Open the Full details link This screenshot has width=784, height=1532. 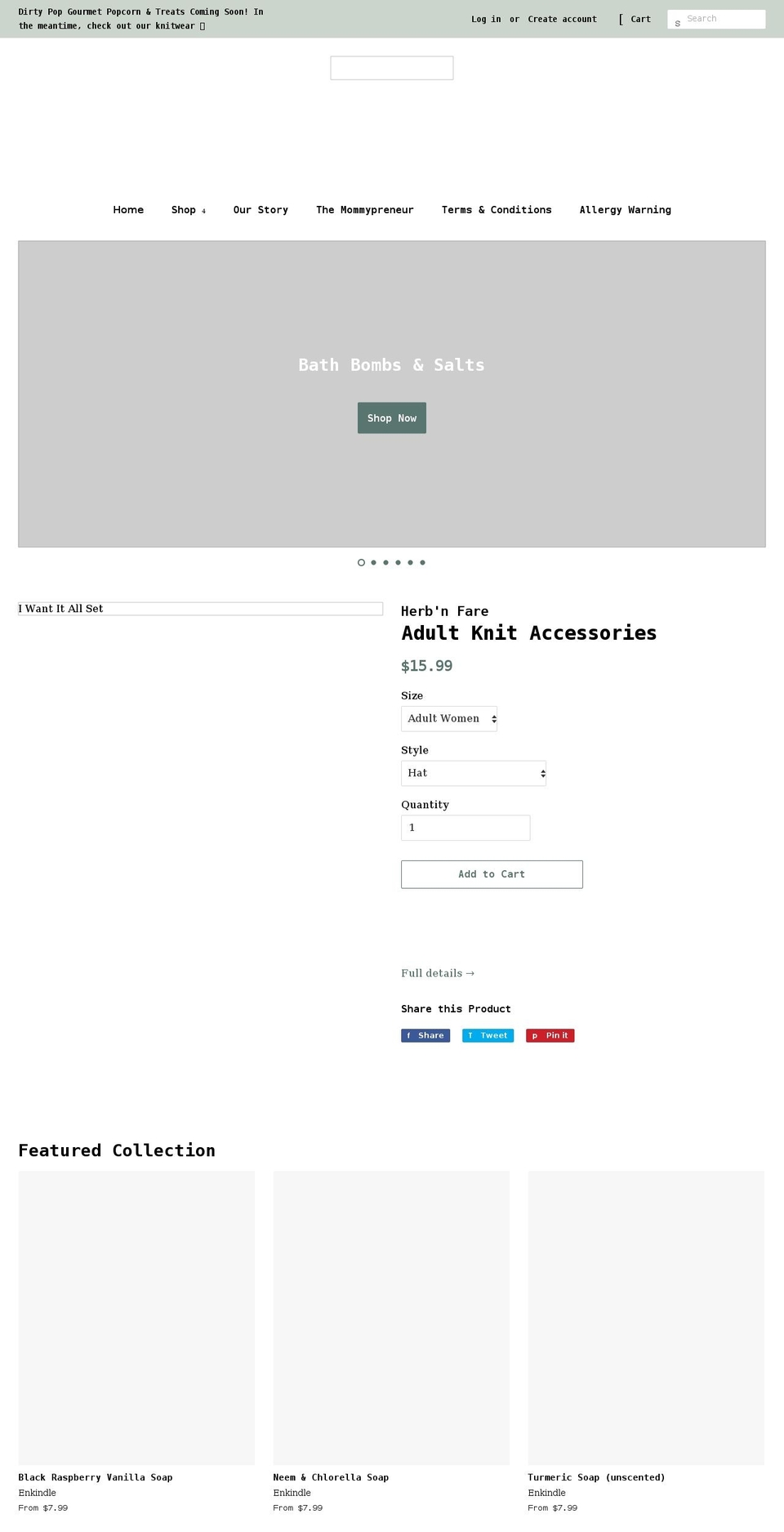438,973
